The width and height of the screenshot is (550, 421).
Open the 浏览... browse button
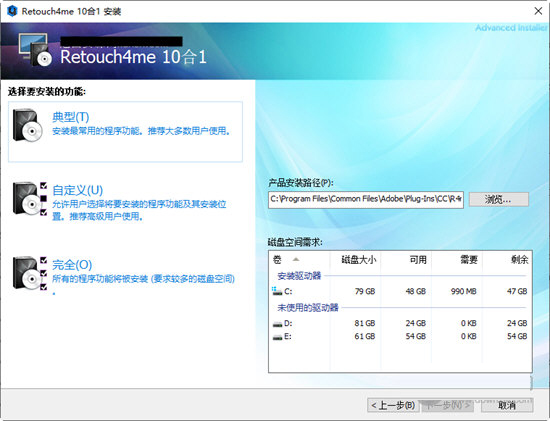[x=498, y=200]
